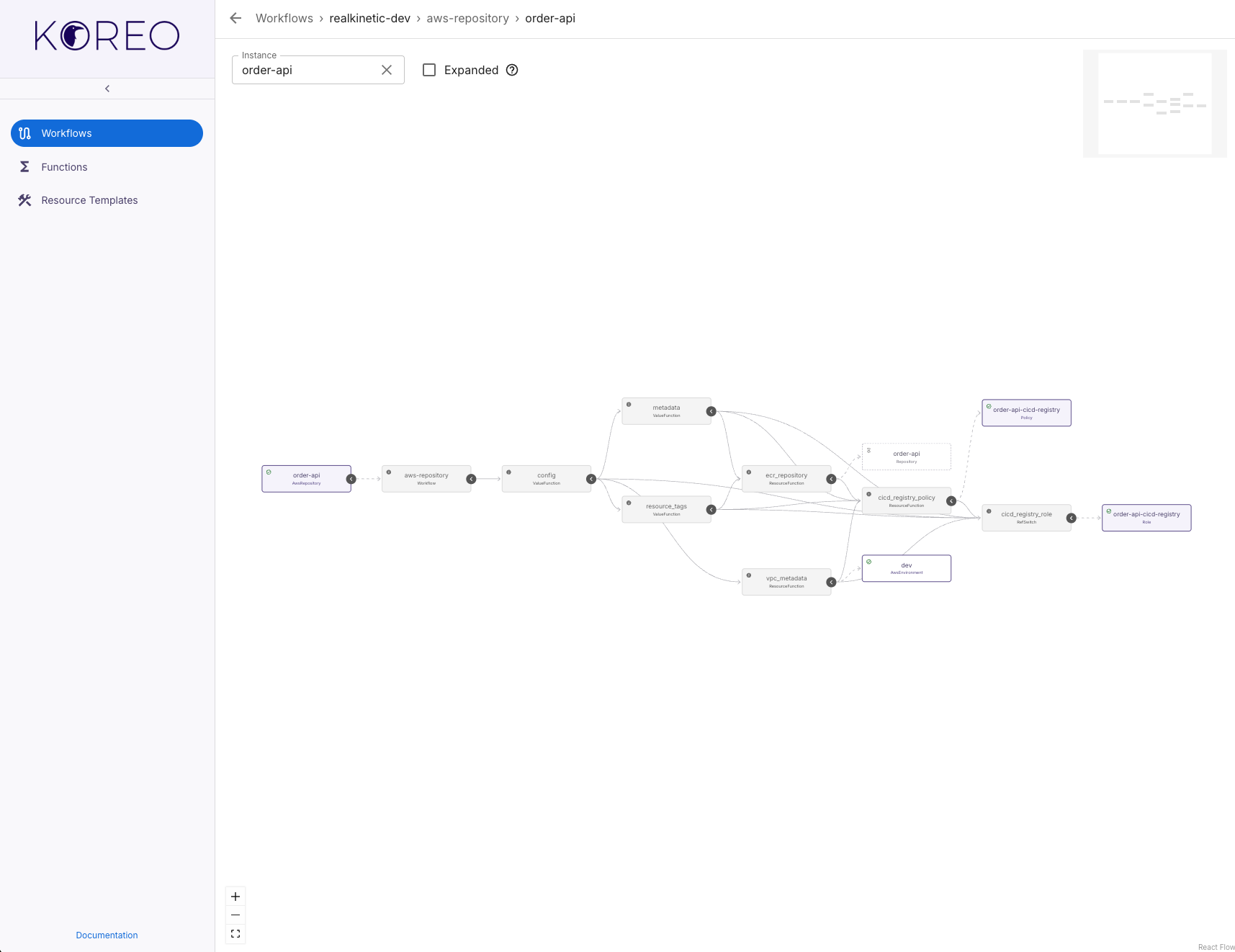Click the info badge on the config node
Screen dimensions: 1235x952
pyautogui.click(x=510, y=474)
